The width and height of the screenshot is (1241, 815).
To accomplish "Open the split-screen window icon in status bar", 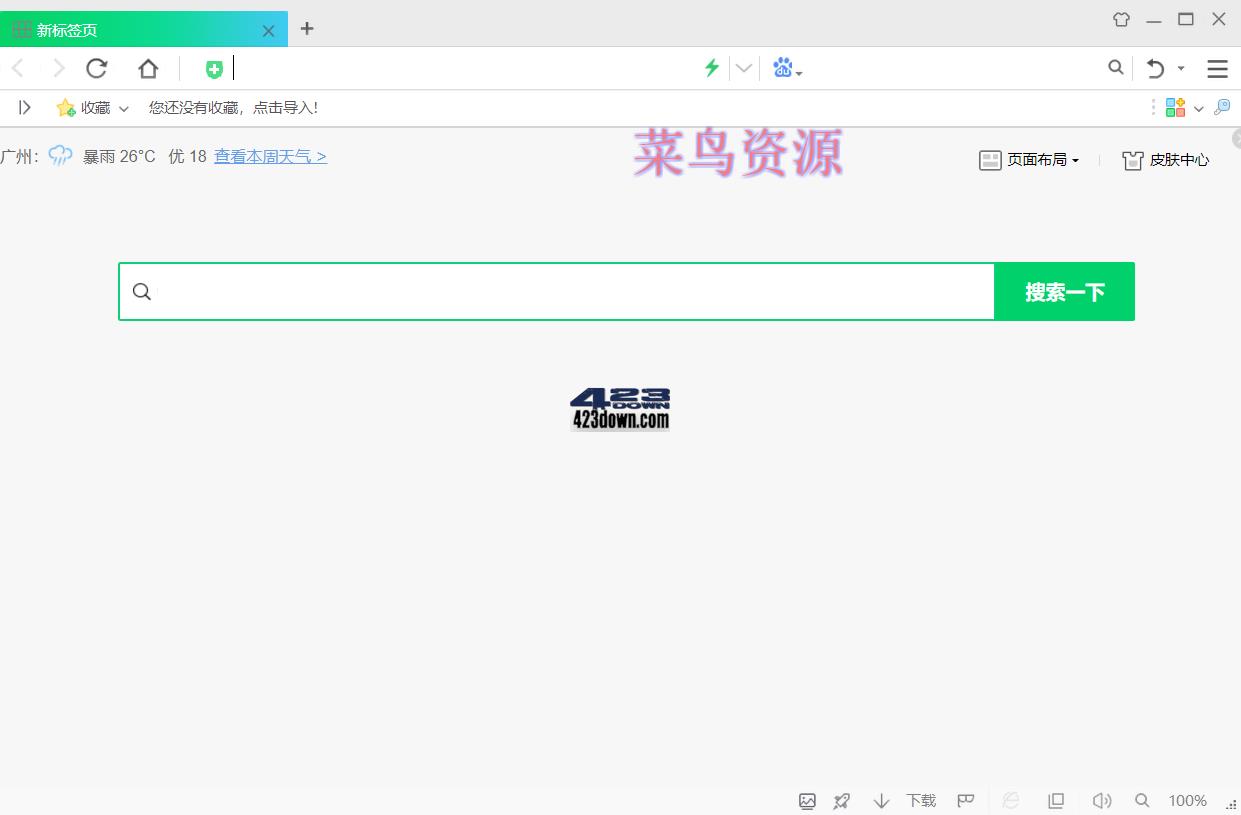I will (x=1056, y=800).
